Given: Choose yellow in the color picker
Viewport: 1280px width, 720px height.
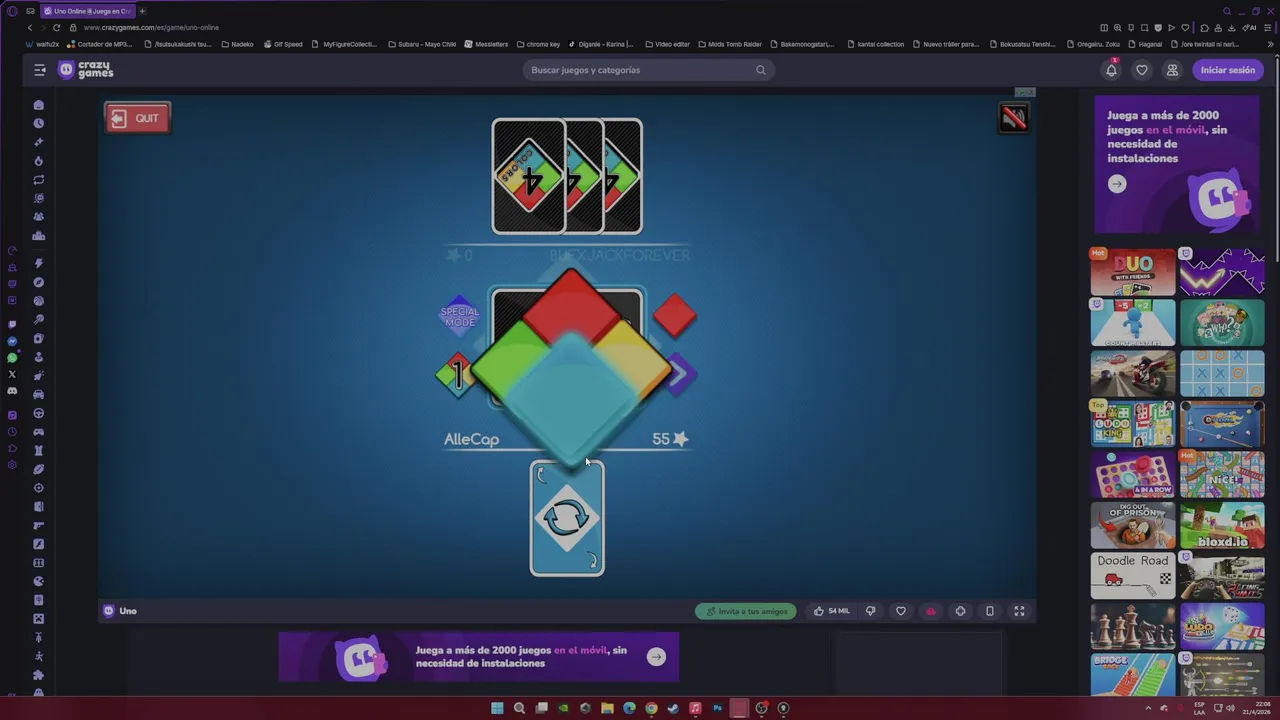Looking at the screenshot, I should pyautogui.click(x=636, y=364).
